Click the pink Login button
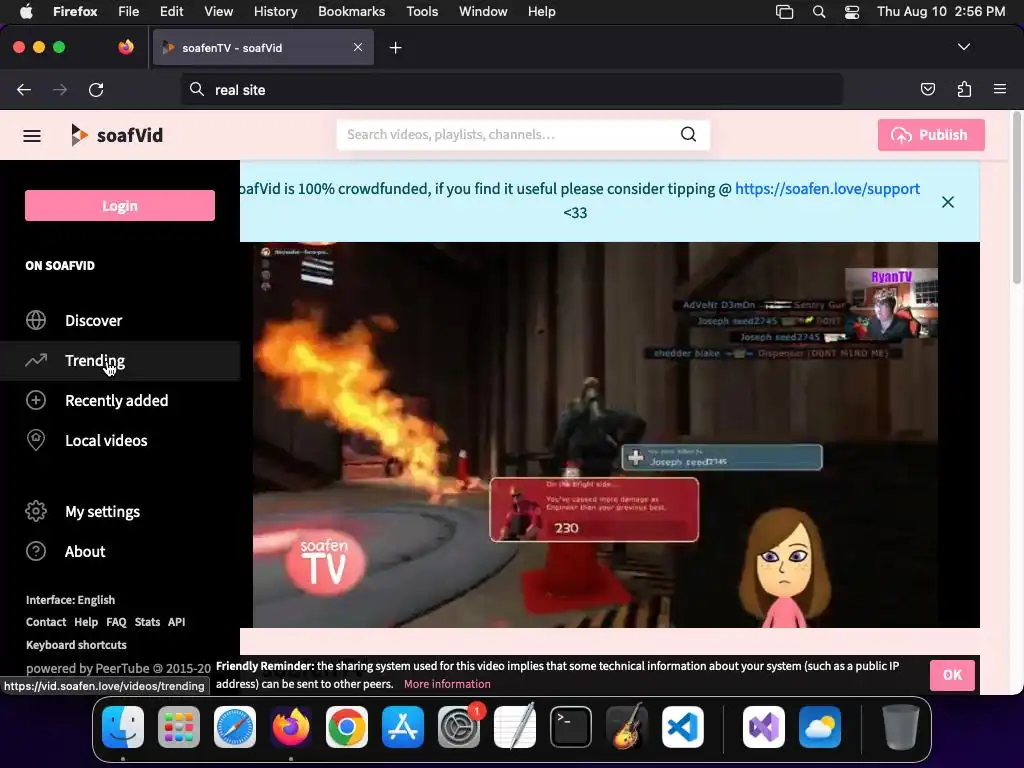1024x768 pixels. coord(120,206)
